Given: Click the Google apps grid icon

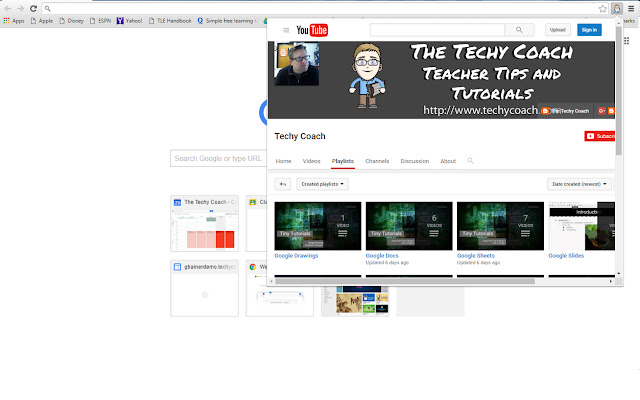Looking at the screenshot, I should click(x=627, y=41).
